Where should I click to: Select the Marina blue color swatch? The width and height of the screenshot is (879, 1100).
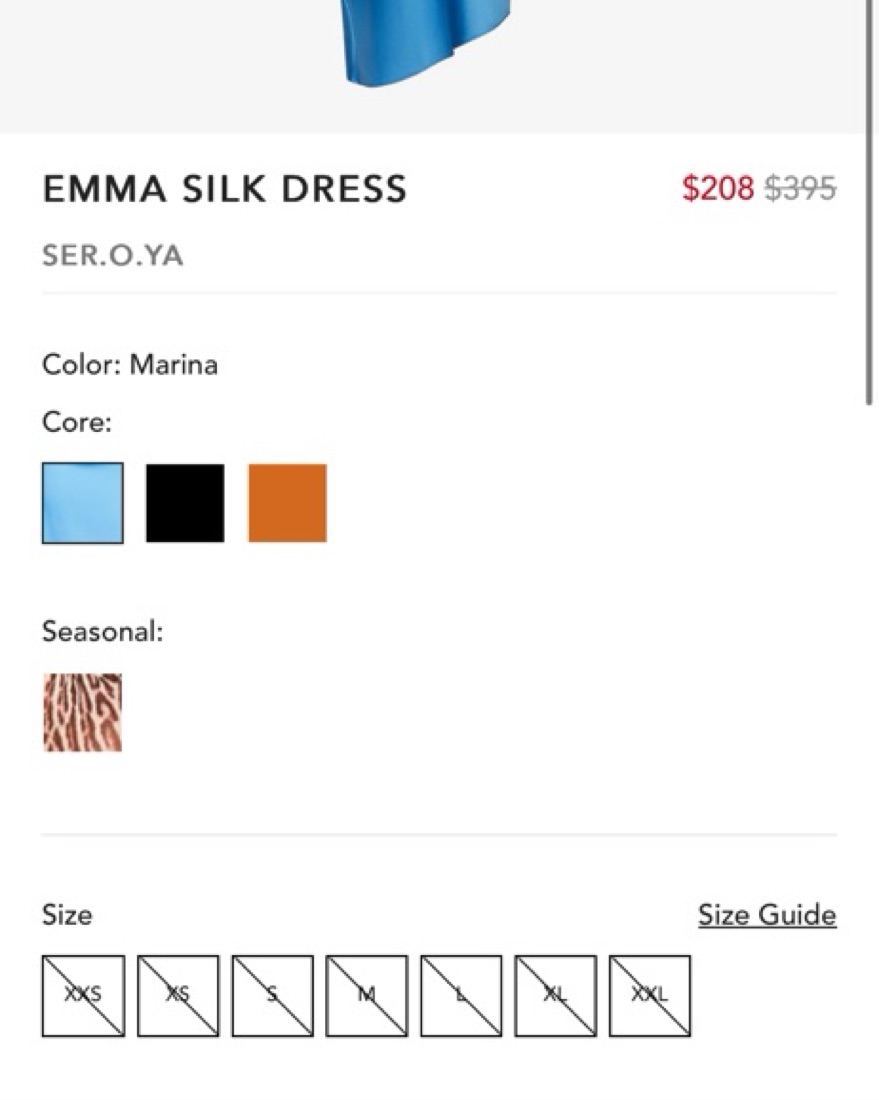coord(83,503)
